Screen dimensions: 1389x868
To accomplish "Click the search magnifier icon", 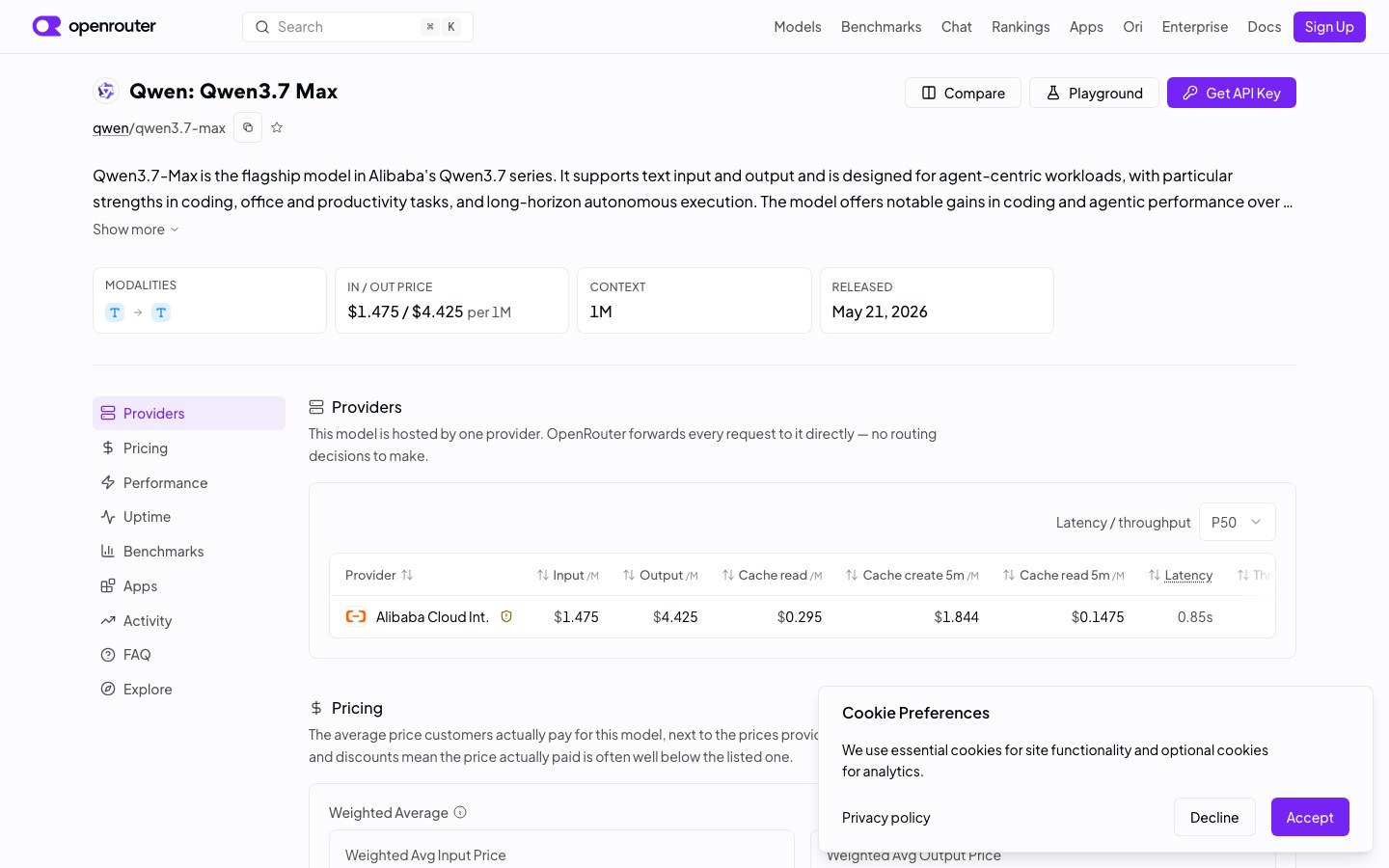I will [261, 27].
